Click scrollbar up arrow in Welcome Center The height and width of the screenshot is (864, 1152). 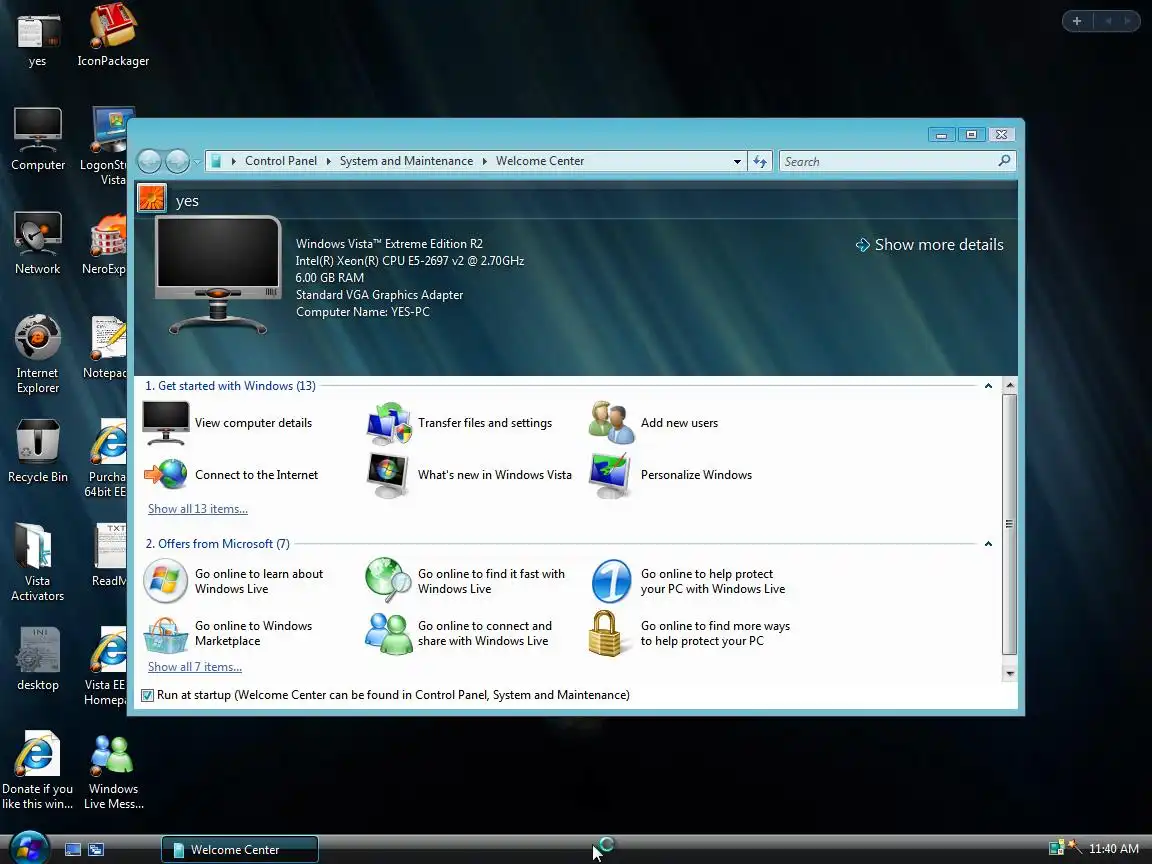point(1010,386)
